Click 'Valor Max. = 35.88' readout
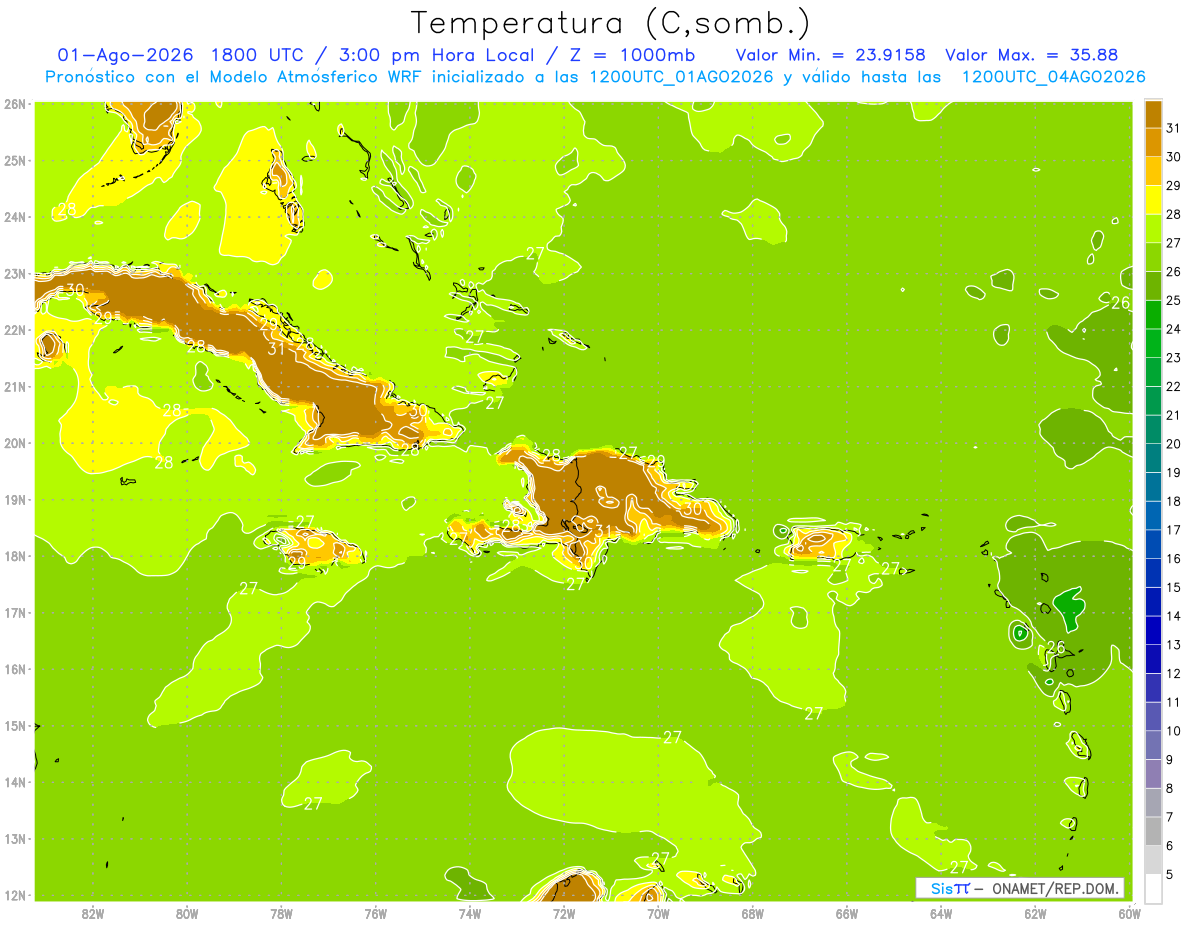Screen dimensions: 1200x927 tap(1031, 55)
